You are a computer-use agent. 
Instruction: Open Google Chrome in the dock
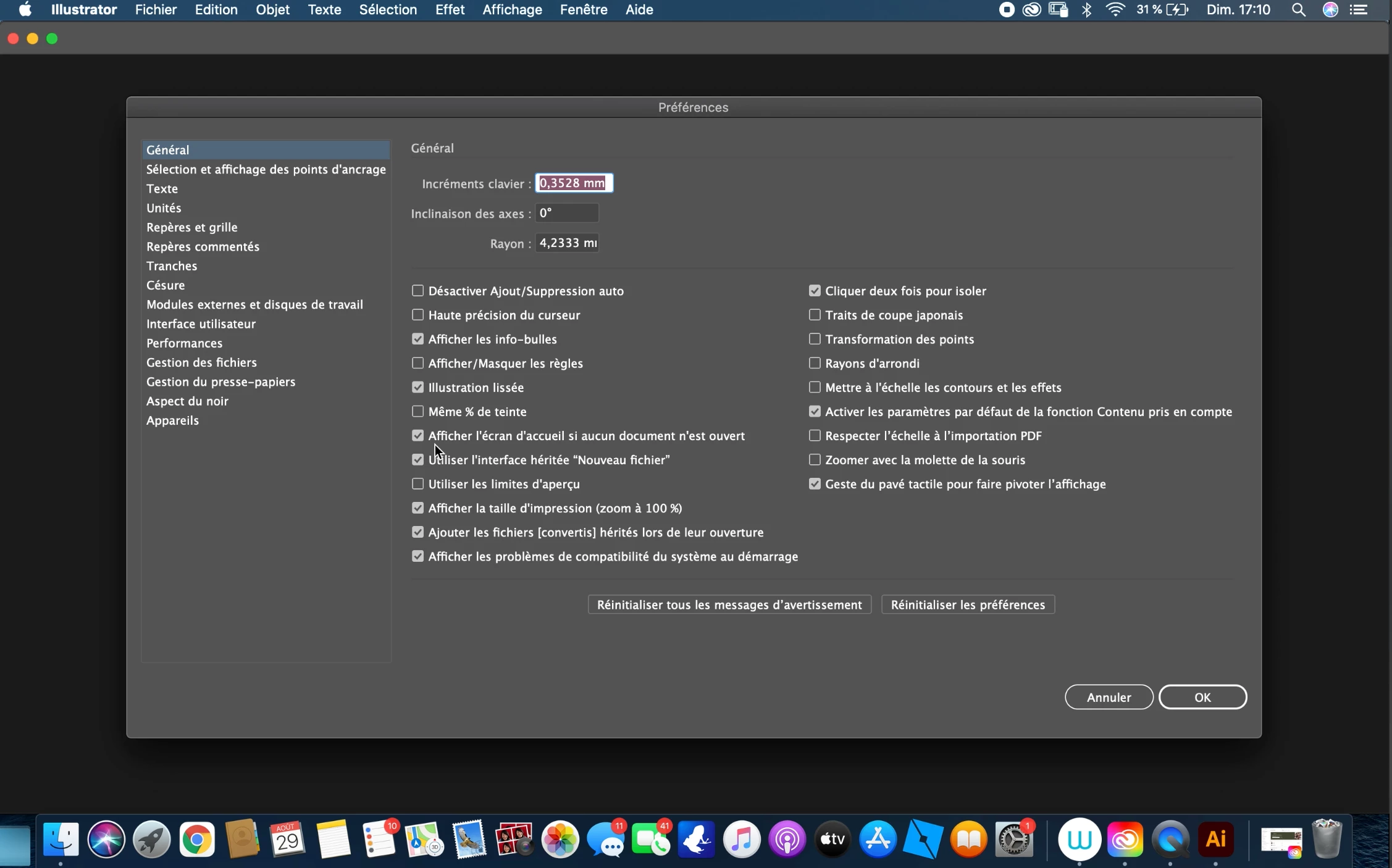pyautogui.click(x=196, y=840)
